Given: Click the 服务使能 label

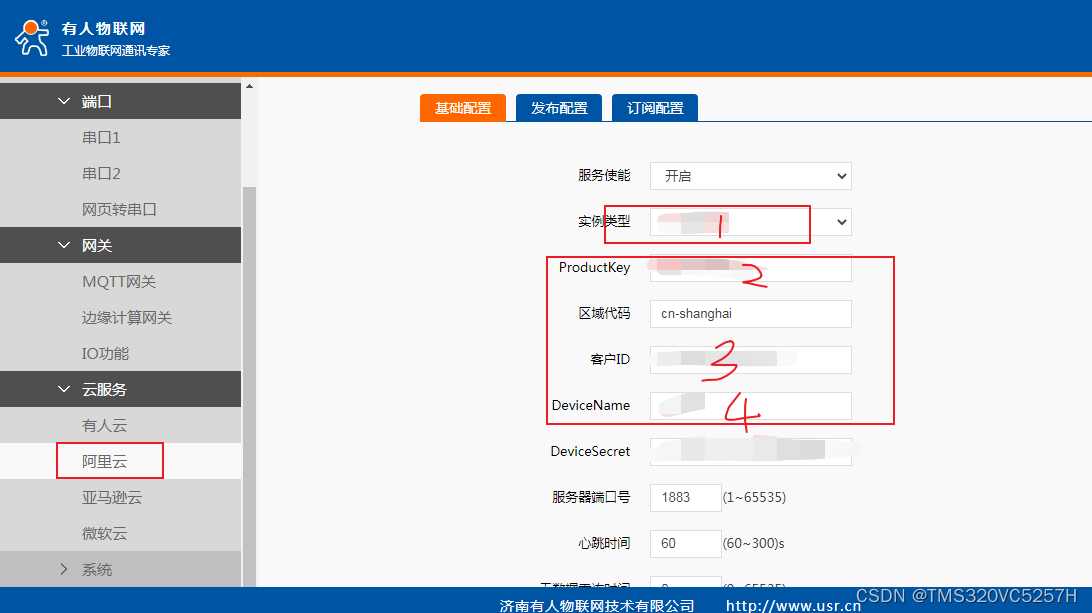Looking at the screenshot, I should click(x=604, y=176).
